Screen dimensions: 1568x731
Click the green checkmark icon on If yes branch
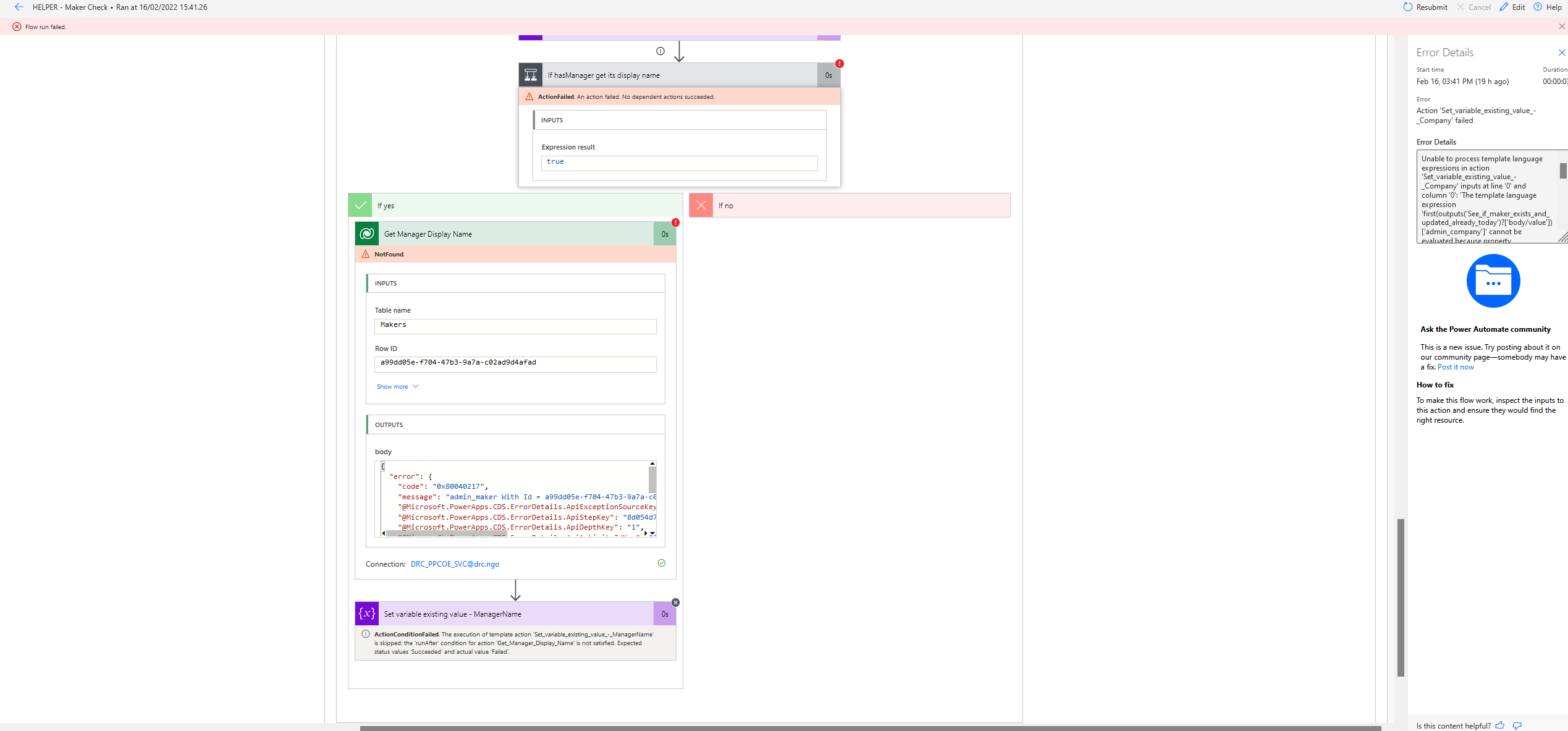click(x=360, y=205)
